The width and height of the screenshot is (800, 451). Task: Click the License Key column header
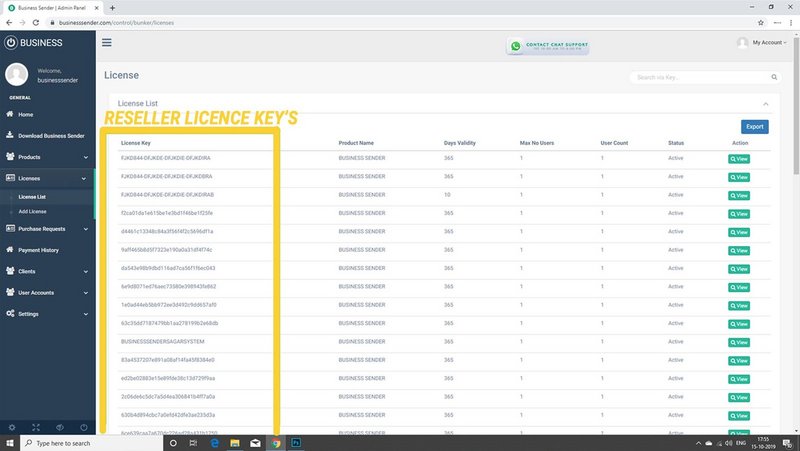(135, 143)
